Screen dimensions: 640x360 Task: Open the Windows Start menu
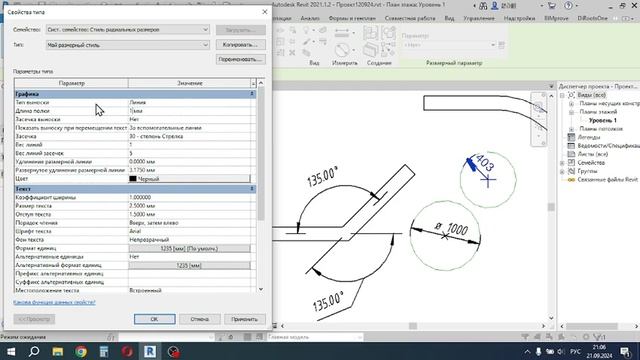(11, 351)
